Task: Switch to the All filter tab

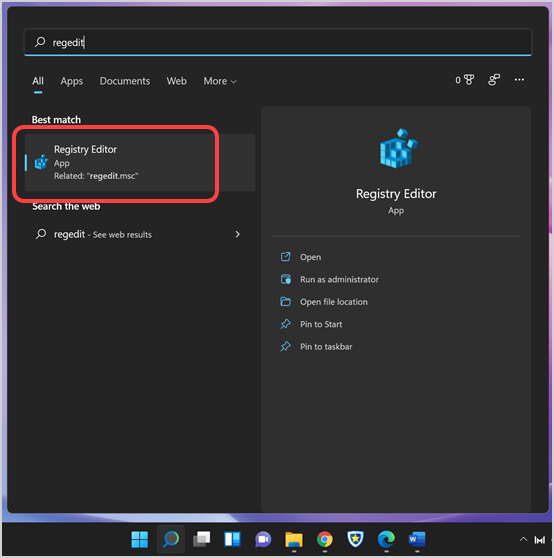Action: point(38,81)
